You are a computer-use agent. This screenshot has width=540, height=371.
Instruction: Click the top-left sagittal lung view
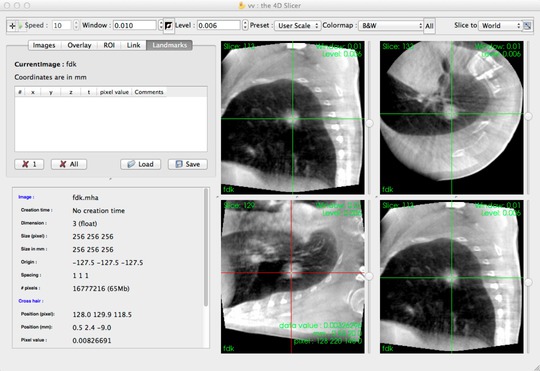point(292,117)
